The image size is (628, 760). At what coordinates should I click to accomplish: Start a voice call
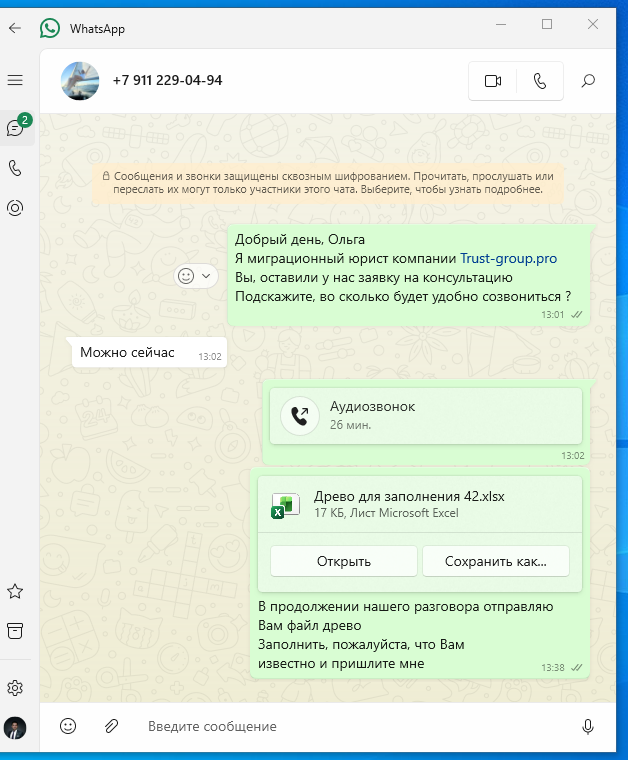tap(540, 81)
